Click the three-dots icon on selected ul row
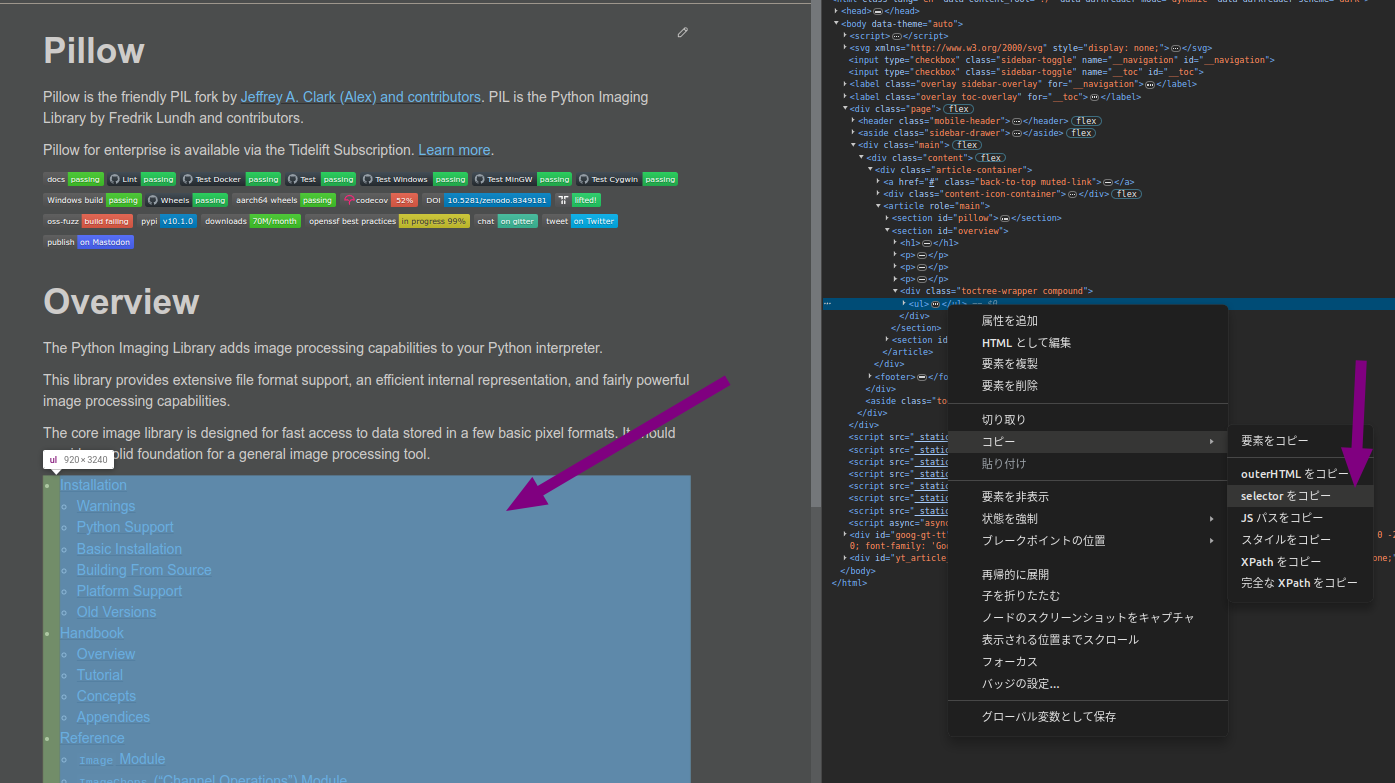1395x783 pixels. (x=827, y=302)
